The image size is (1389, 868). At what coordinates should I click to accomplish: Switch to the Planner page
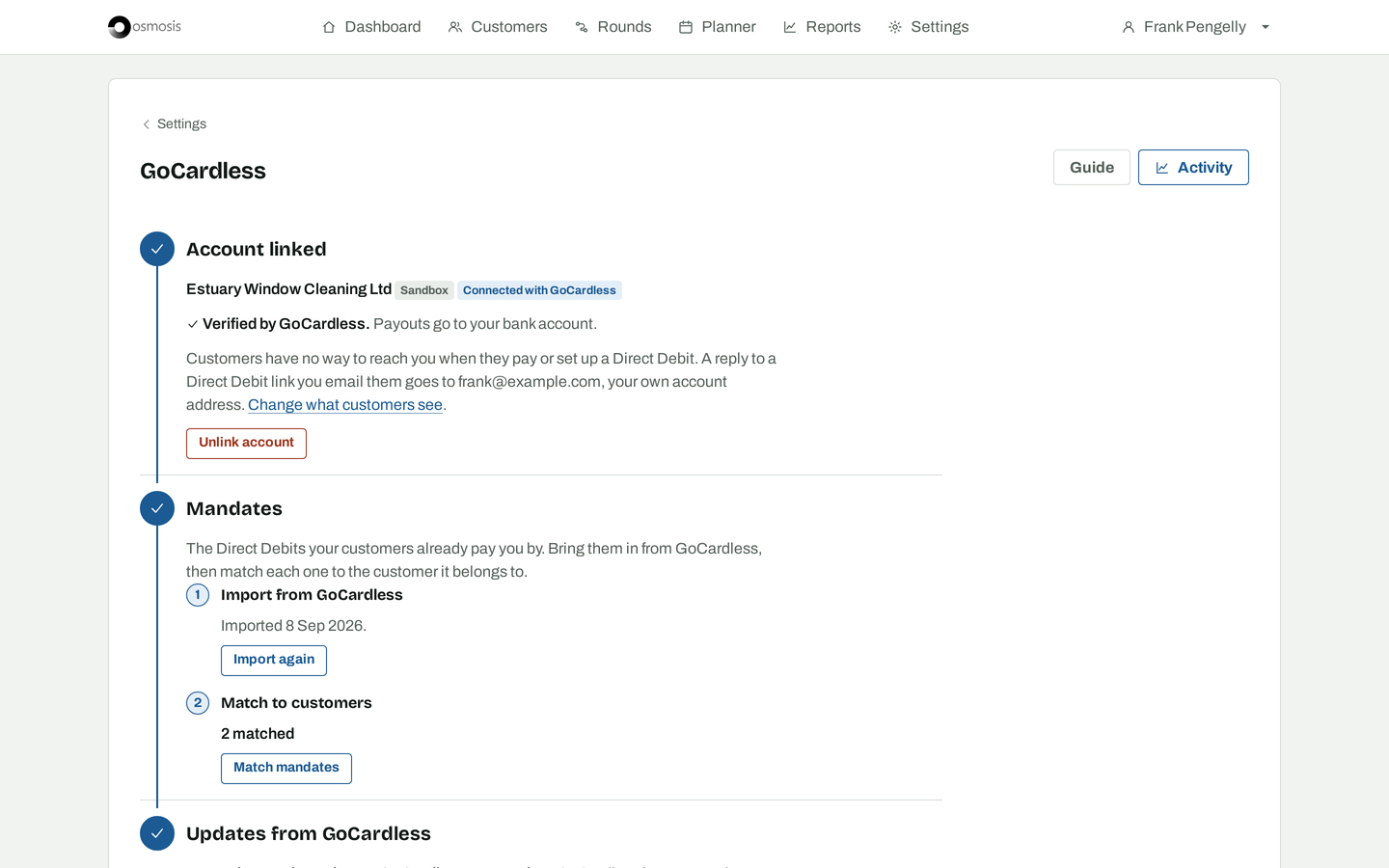(718, 27)
